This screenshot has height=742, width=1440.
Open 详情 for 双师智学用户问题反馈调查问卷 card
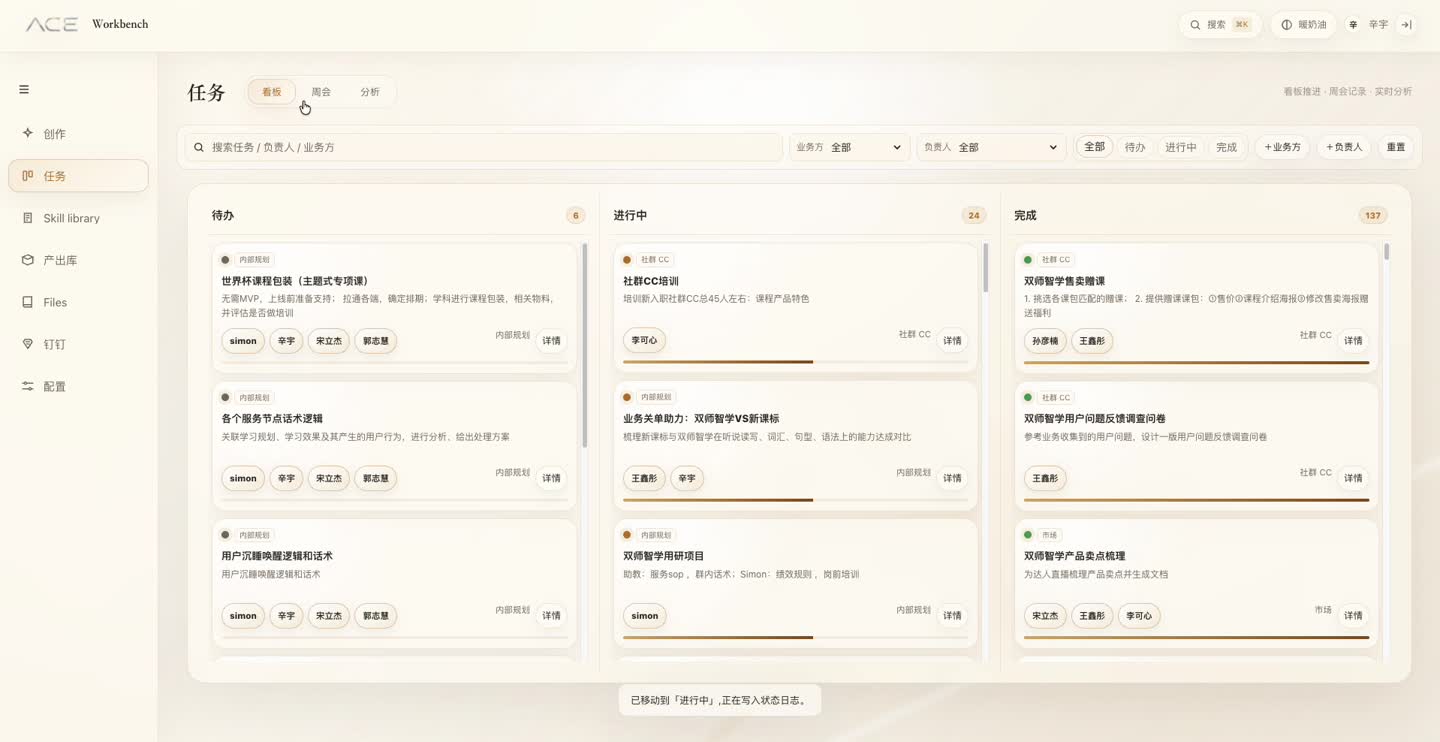tap(1354, 478)
